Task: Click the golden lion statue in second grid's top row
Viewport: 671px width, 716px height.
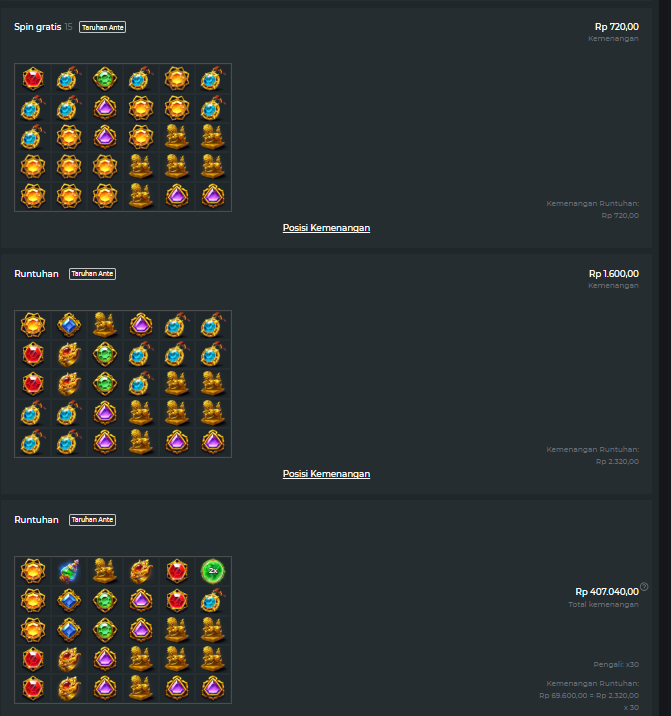Action: (x=105, y=325)
